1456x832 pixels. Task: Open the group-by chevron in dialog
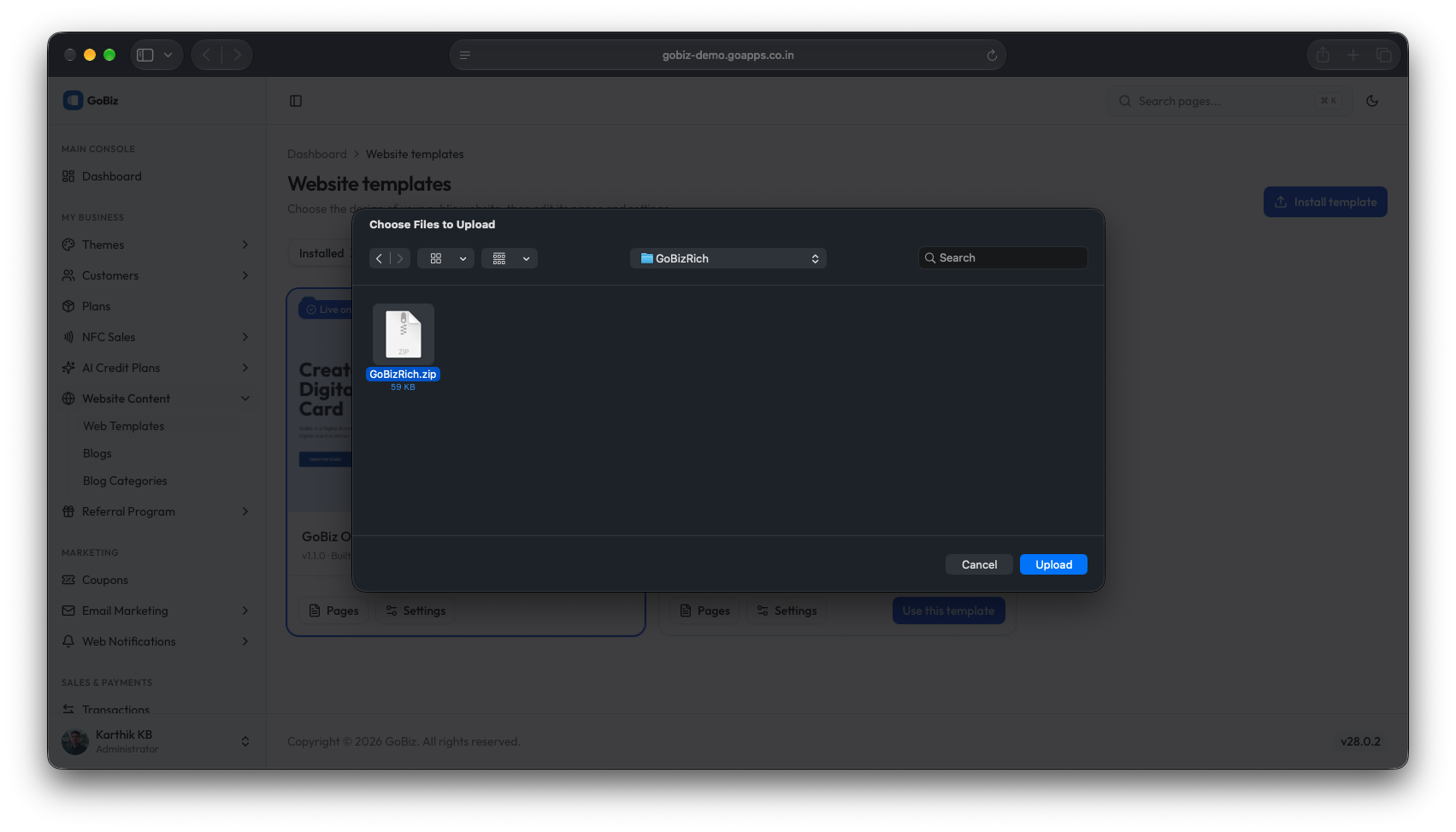coord(526,258)
